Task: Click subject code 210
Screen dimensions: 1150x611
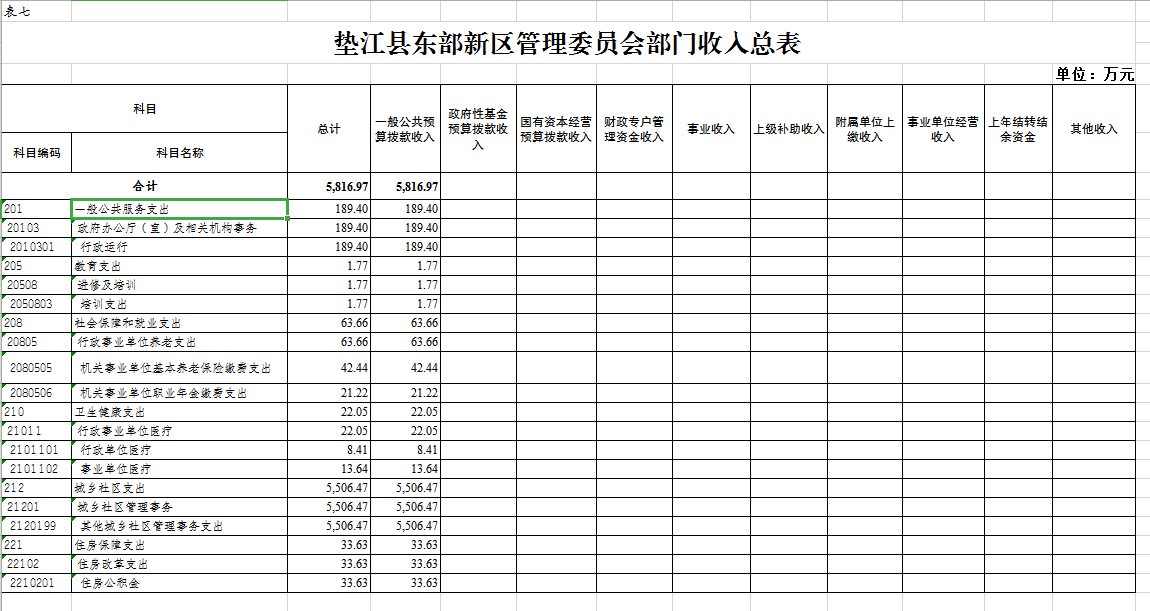Action: [37, 412]
